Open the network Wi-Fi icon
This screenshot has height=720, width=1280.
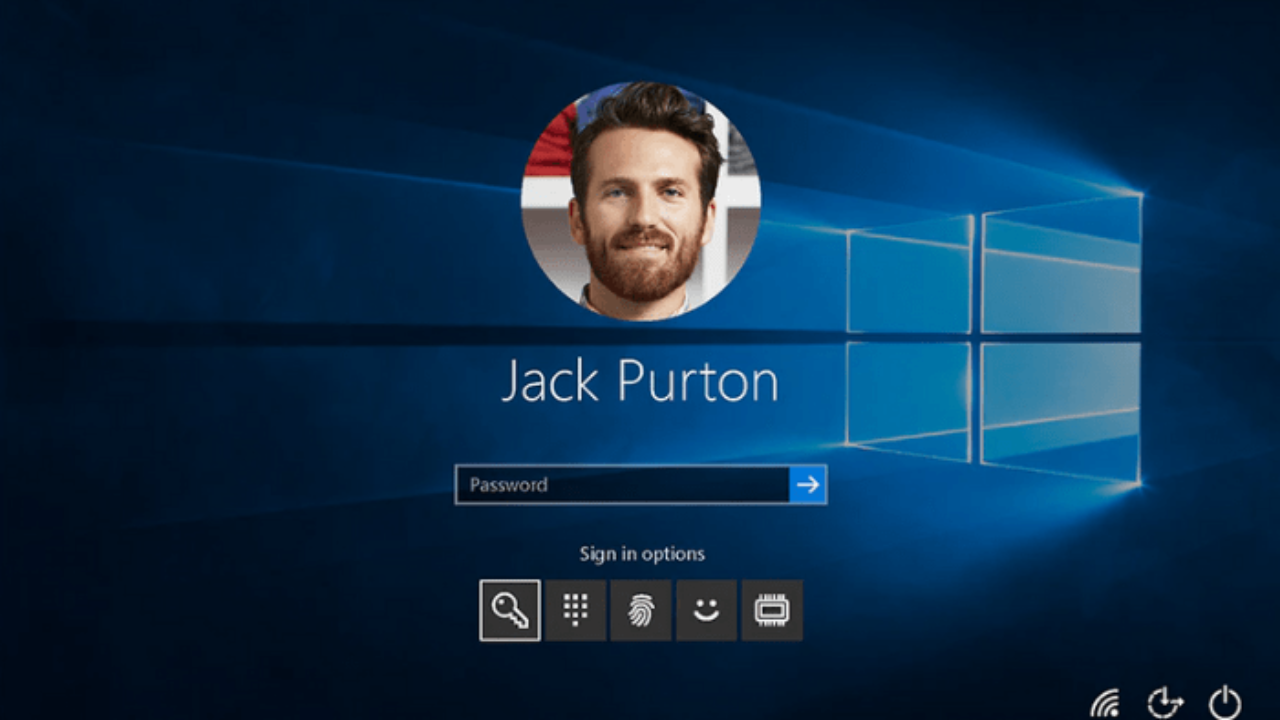pyautogui.click(x=1105, y=704)
